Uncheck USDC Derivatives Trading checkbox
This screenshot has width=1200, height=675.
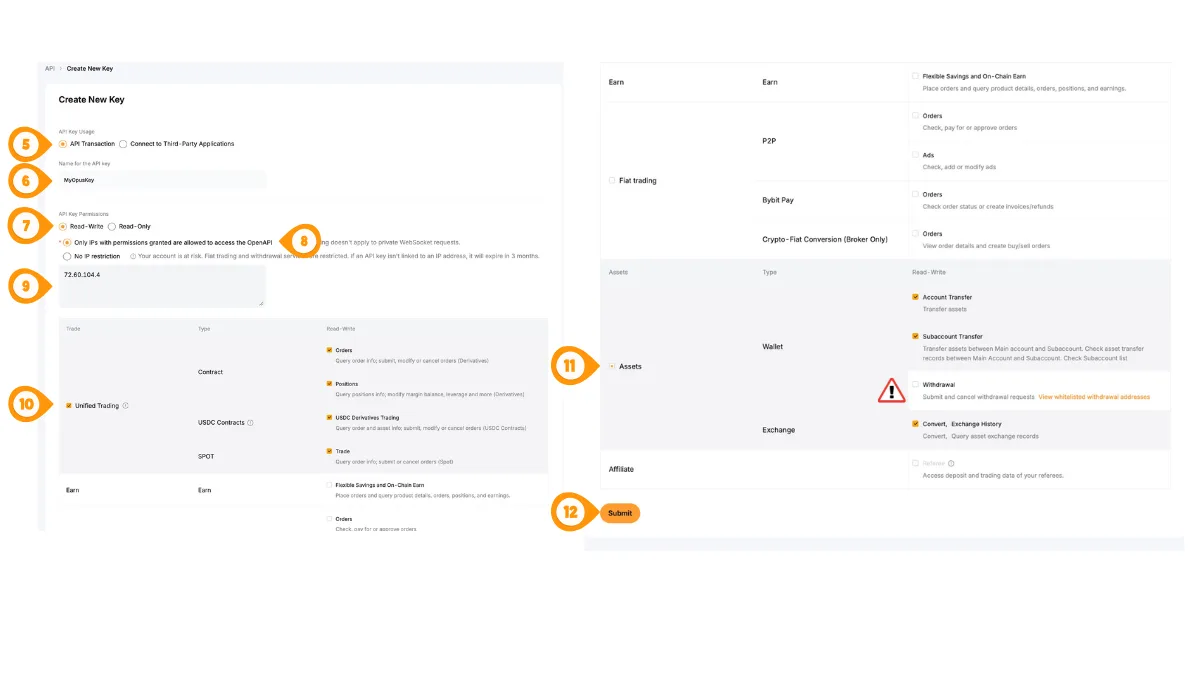(329, 417)
